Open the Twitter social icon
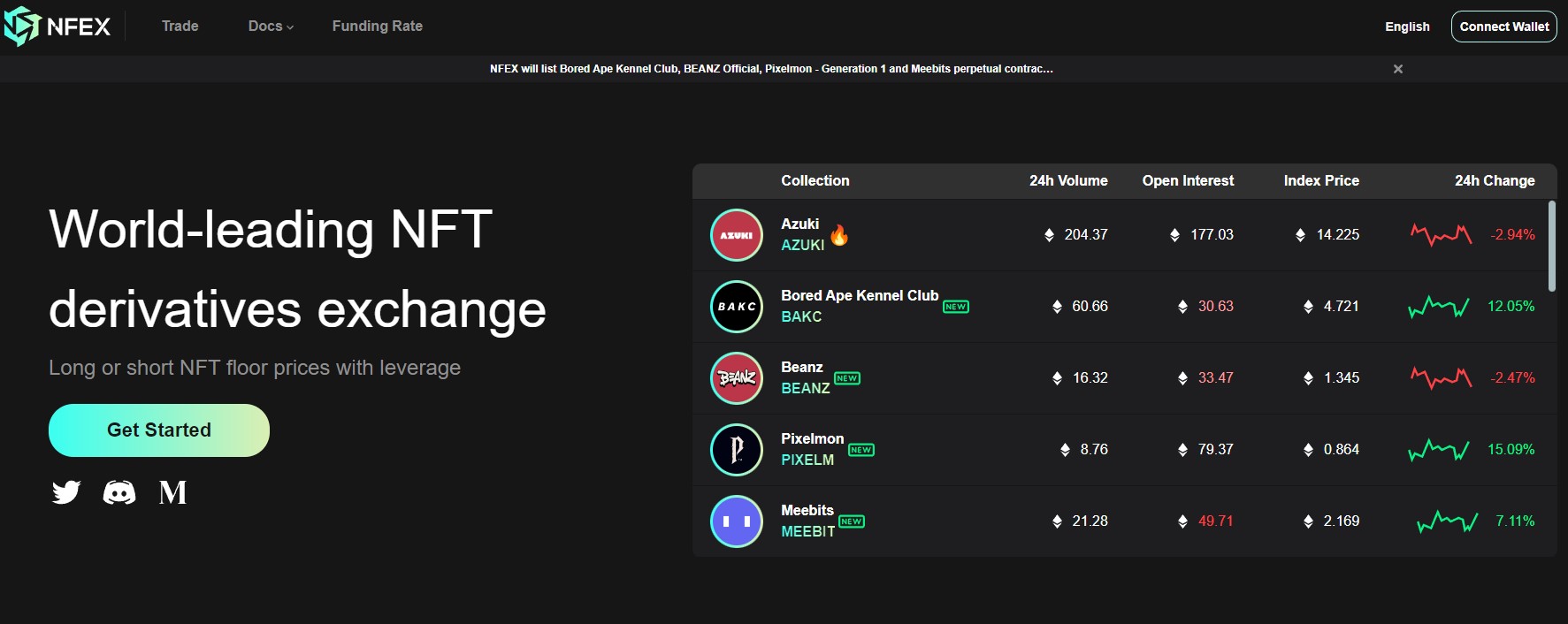The image size is (1568, 624). point(66,492)
